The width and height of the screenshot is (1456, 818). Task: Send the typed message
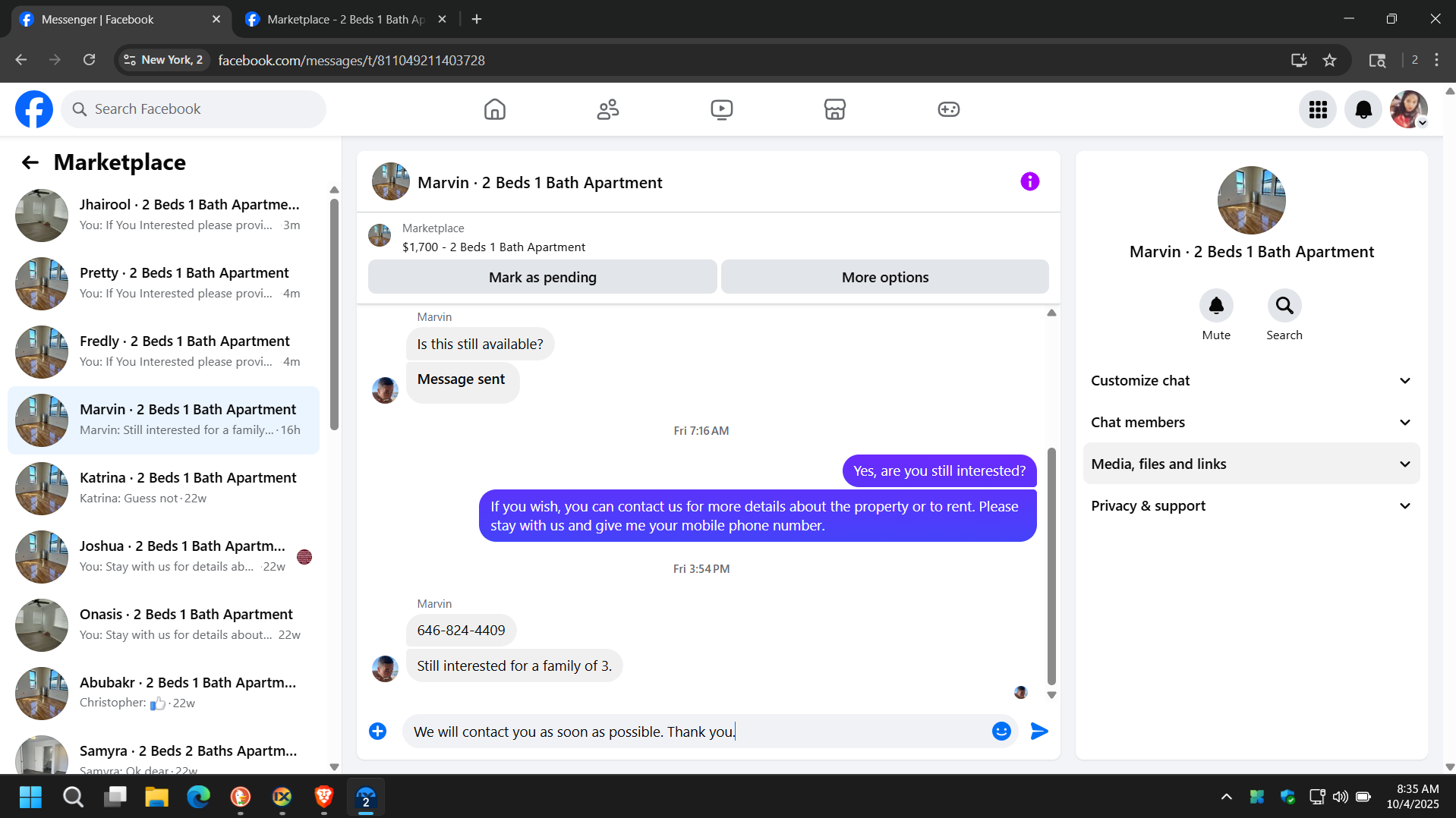pyautogui.click(x=1039, y=731)
